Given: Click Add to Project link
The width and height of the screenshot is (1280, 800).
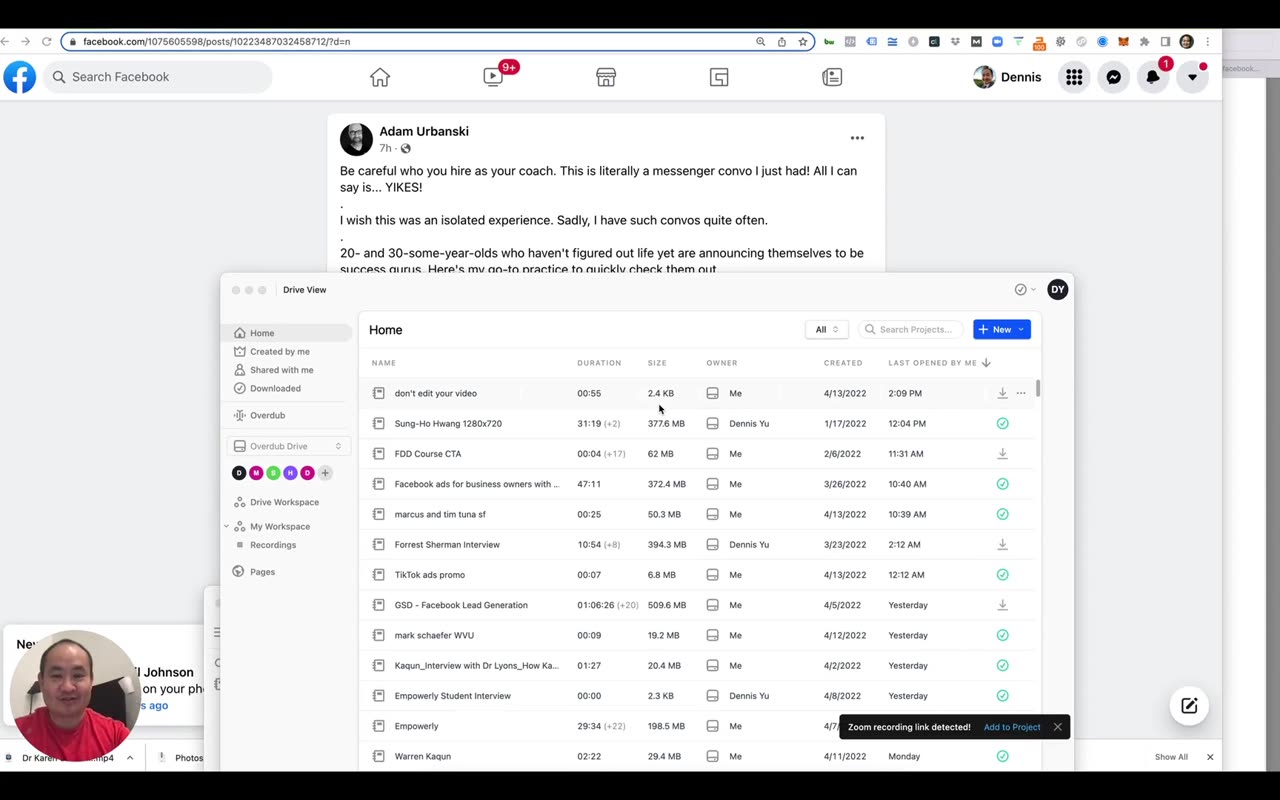Looking at the screenshot, I should pos(1012,727).
